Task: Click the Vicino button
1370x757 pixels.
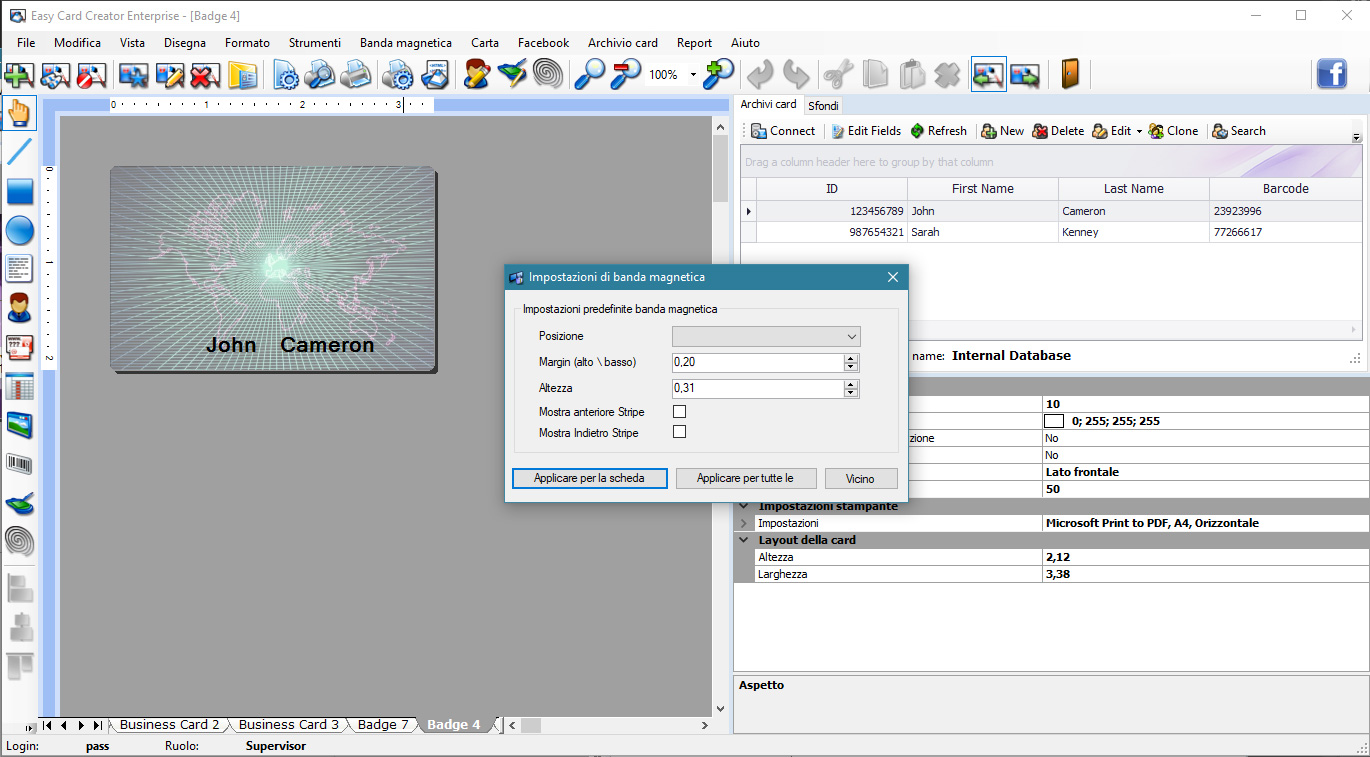Action: pos(860,478)
